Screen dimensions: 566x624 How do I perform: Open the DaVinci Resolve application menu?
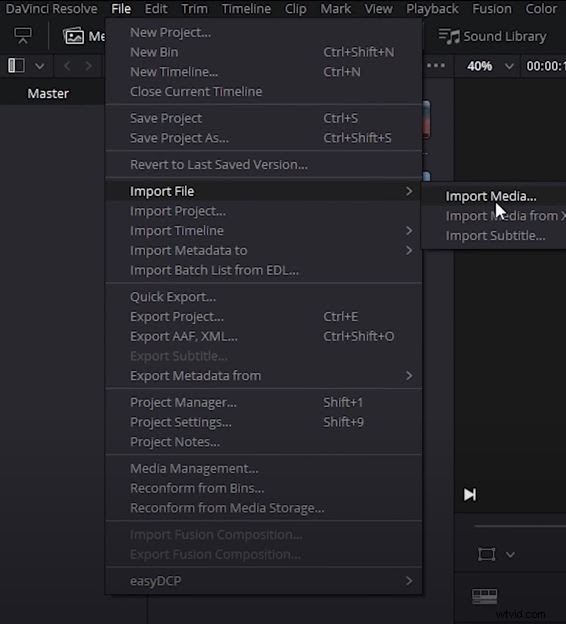51,8
